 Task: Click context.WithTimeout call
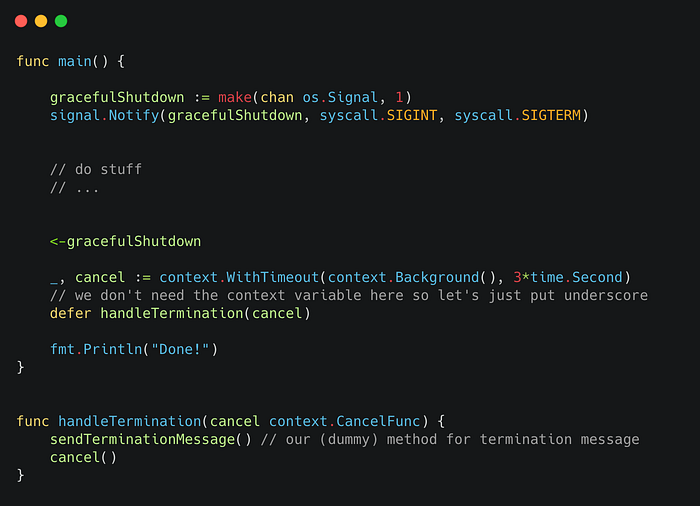coord(239,277)
